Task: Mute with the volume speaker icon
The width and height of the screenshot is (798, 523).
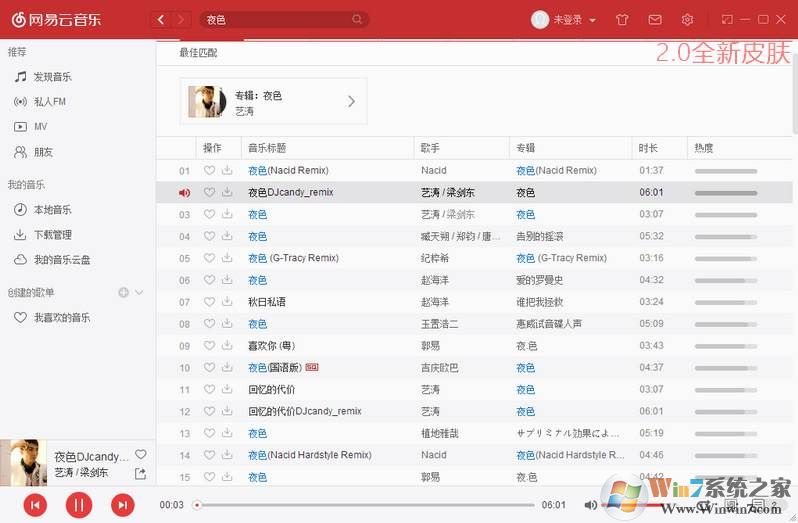Action: (x=590, y=505)
